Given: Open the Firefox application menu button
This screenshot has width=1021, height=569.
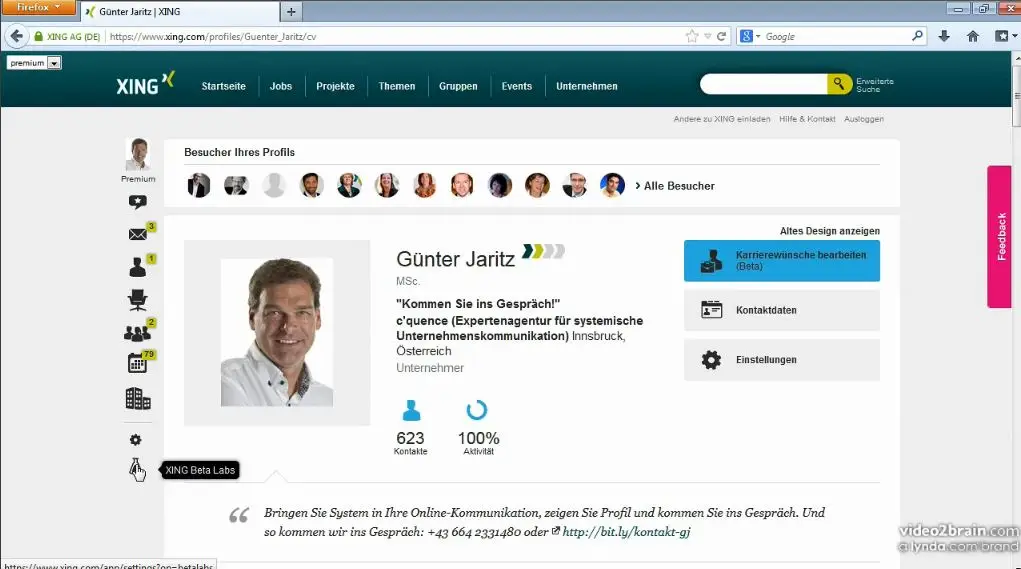Looking at the screenshot, I should (38, 8).
